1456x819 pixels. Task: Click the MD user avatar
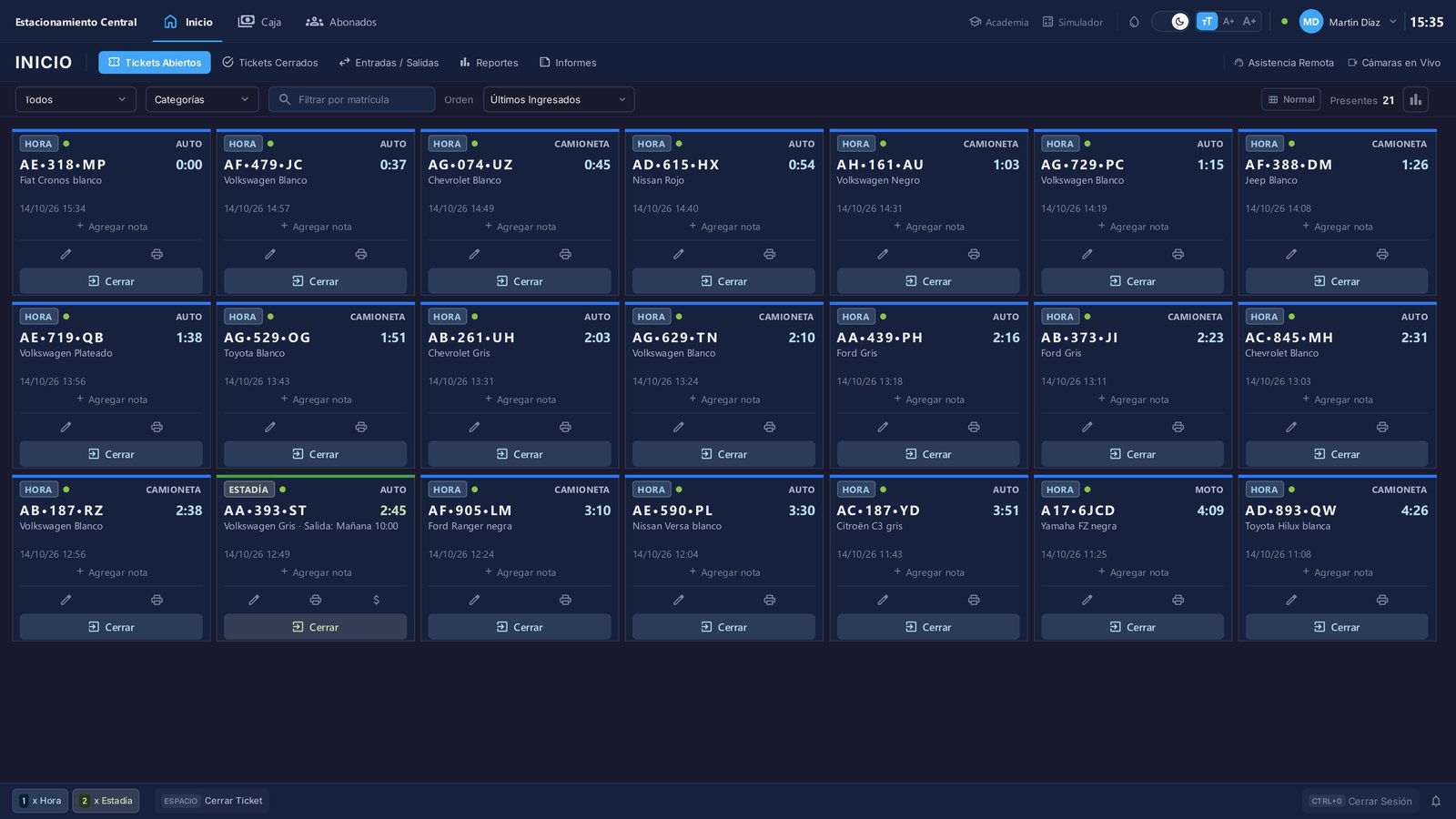[1310, 22]
